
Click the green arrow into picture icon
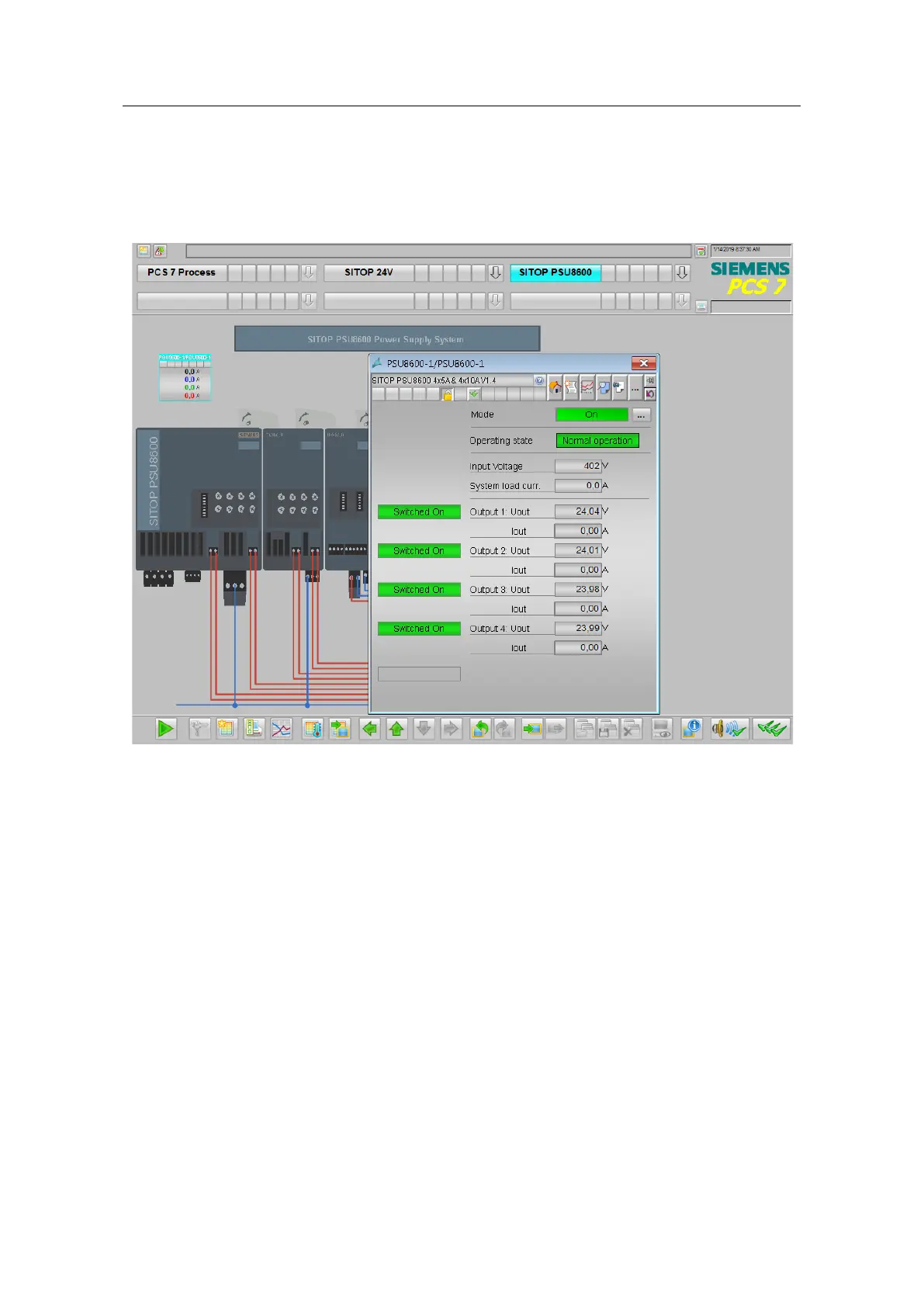(x=531, y=729)
